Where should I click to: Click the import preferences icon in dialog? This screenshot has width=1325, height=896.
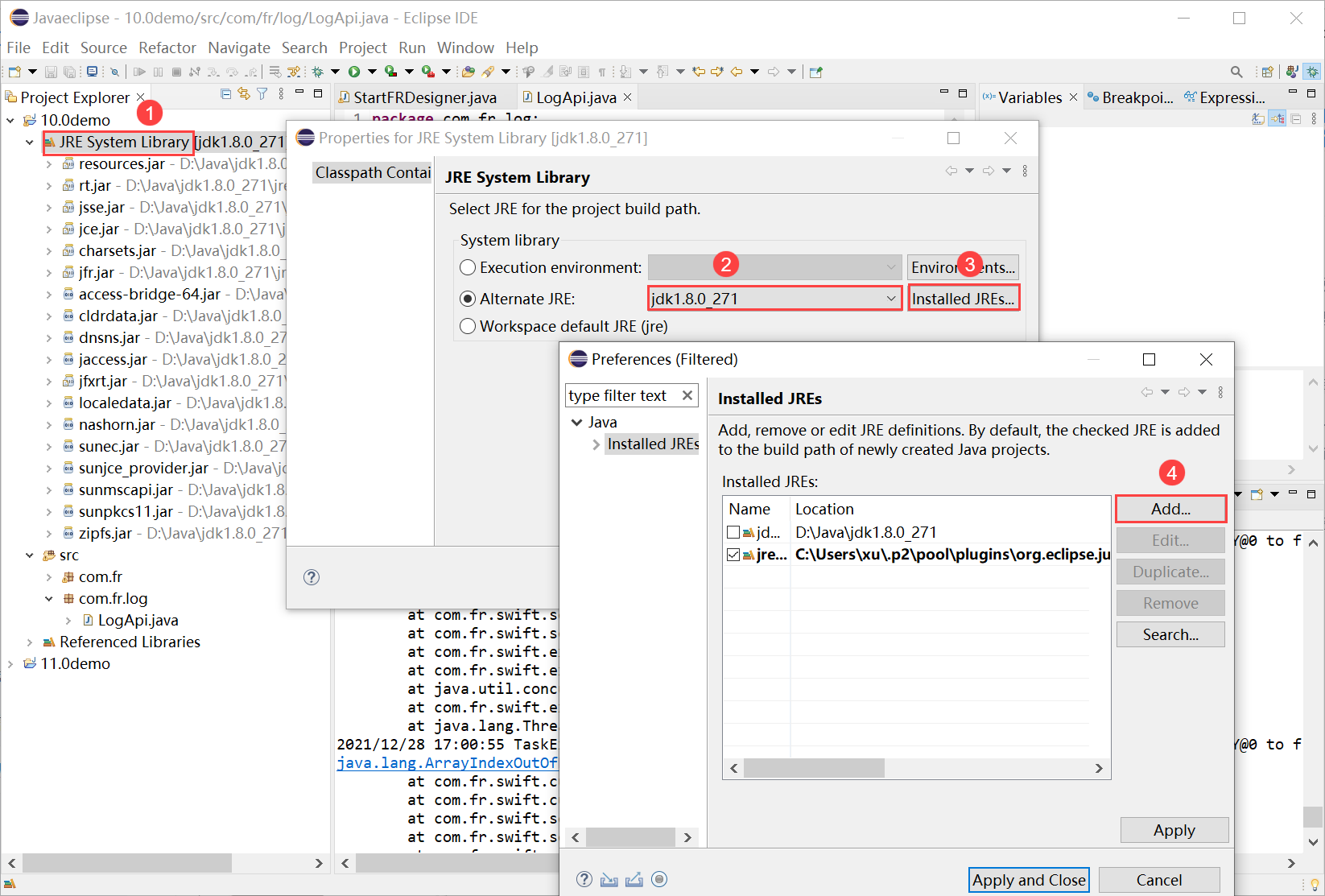609,880
